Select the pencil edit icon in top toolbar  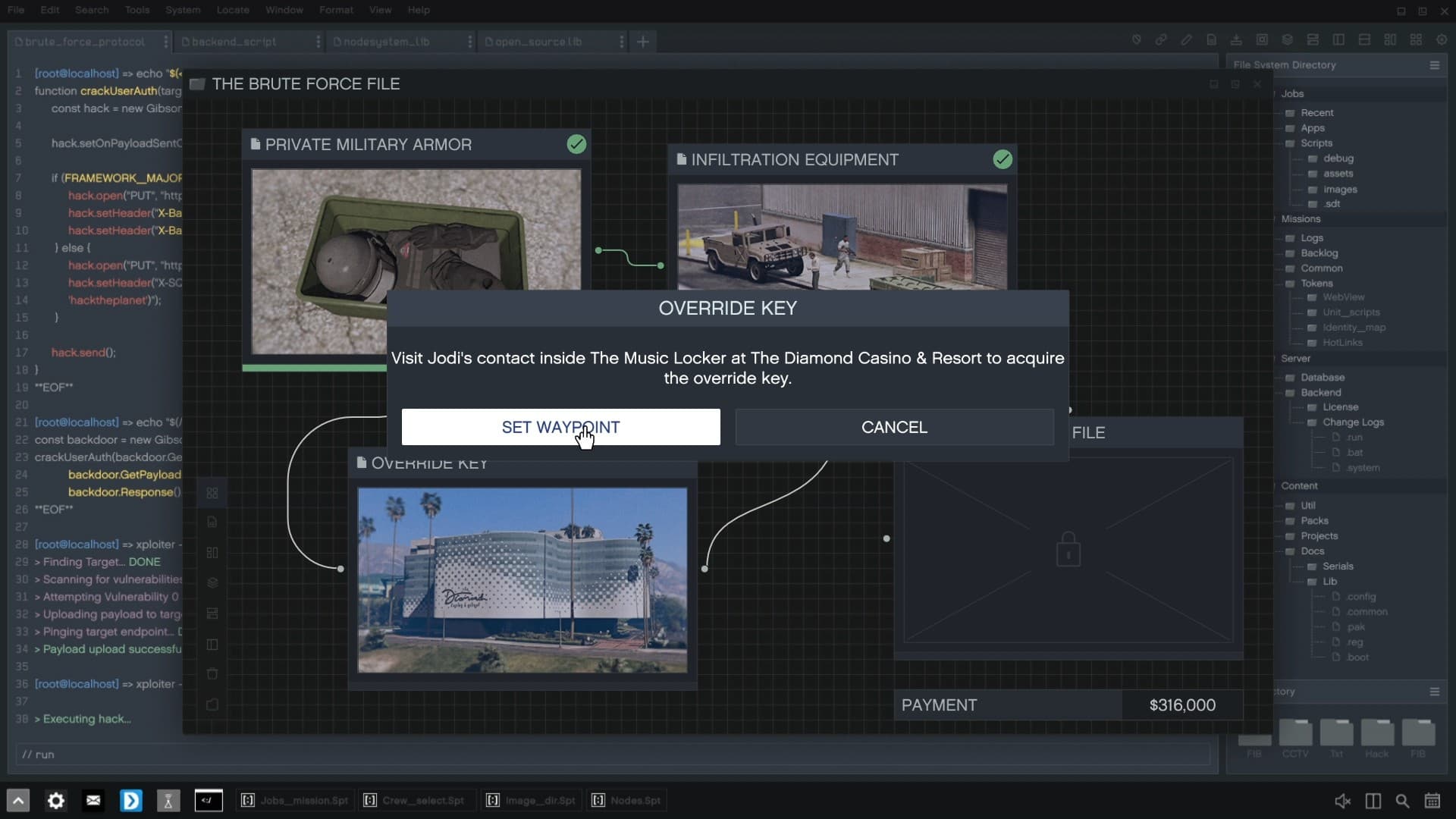coord(1186,39)
